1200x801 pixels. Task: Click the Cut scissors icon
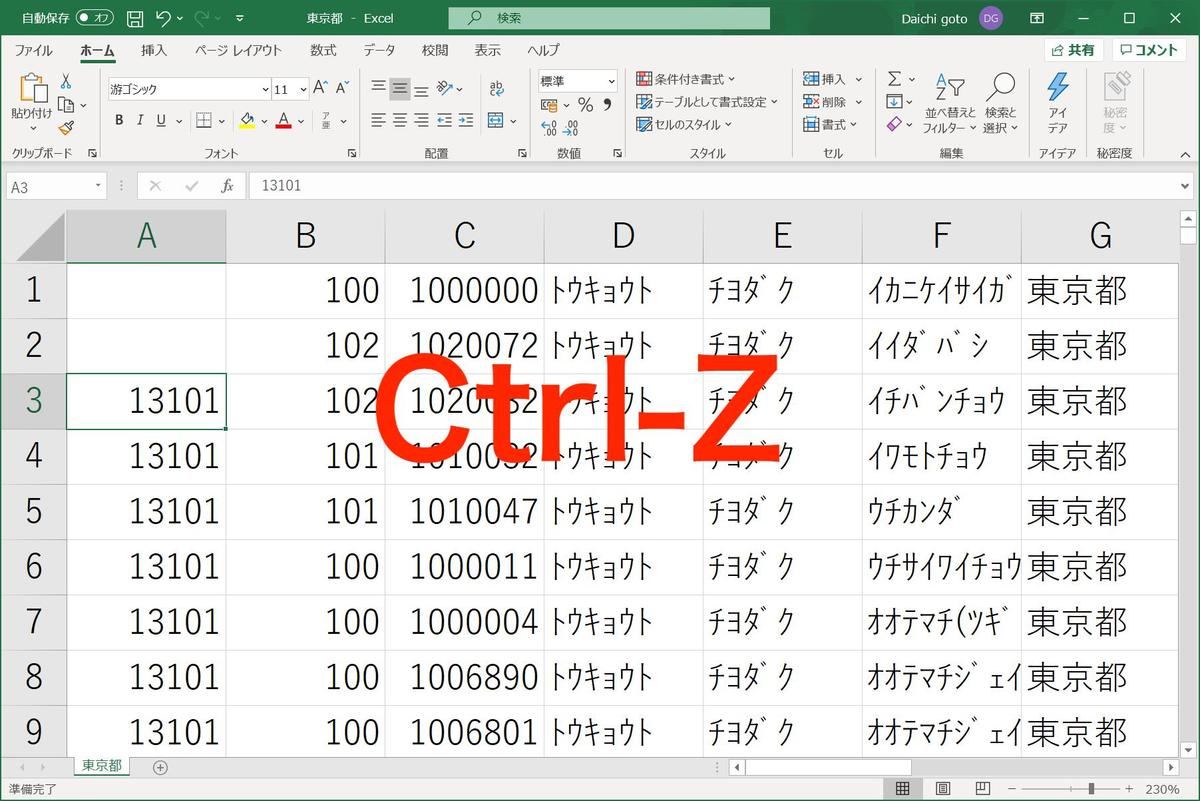point(66,81)
